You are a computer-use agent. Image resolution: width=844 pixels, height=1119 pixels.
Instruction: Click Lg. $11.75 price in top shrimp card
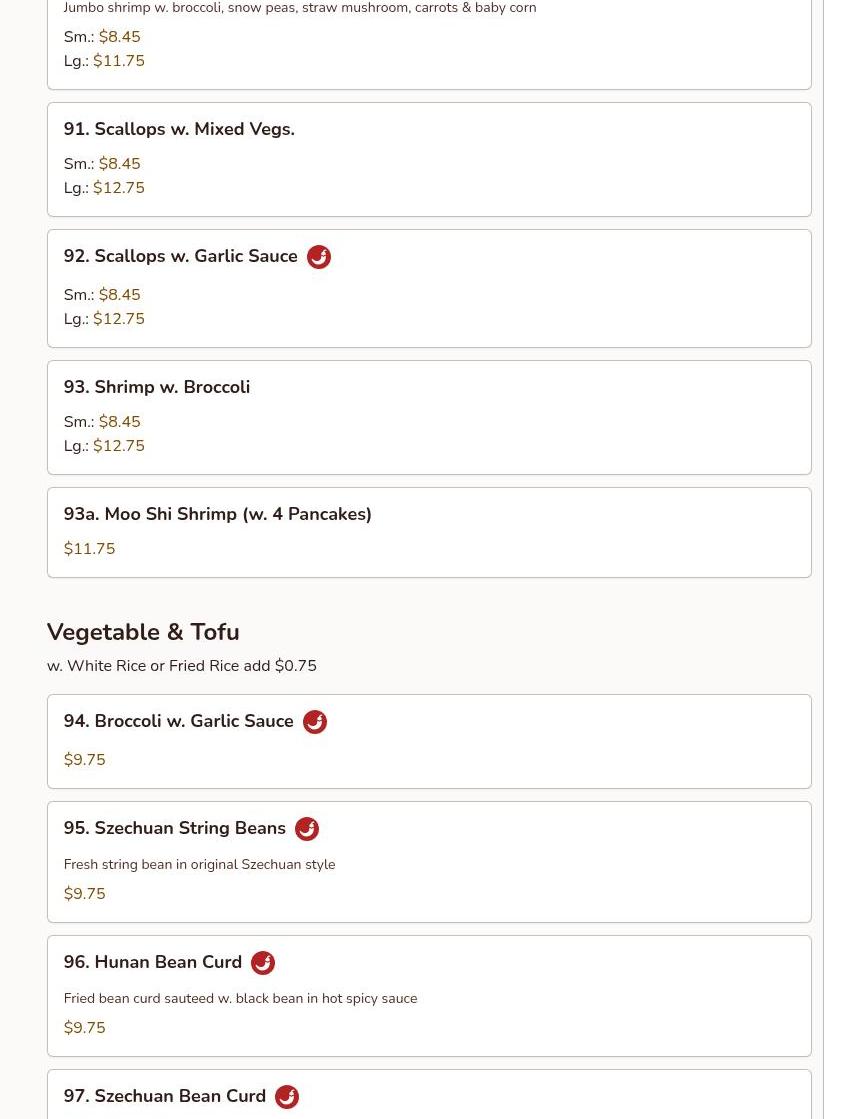(x=104, y=61)
